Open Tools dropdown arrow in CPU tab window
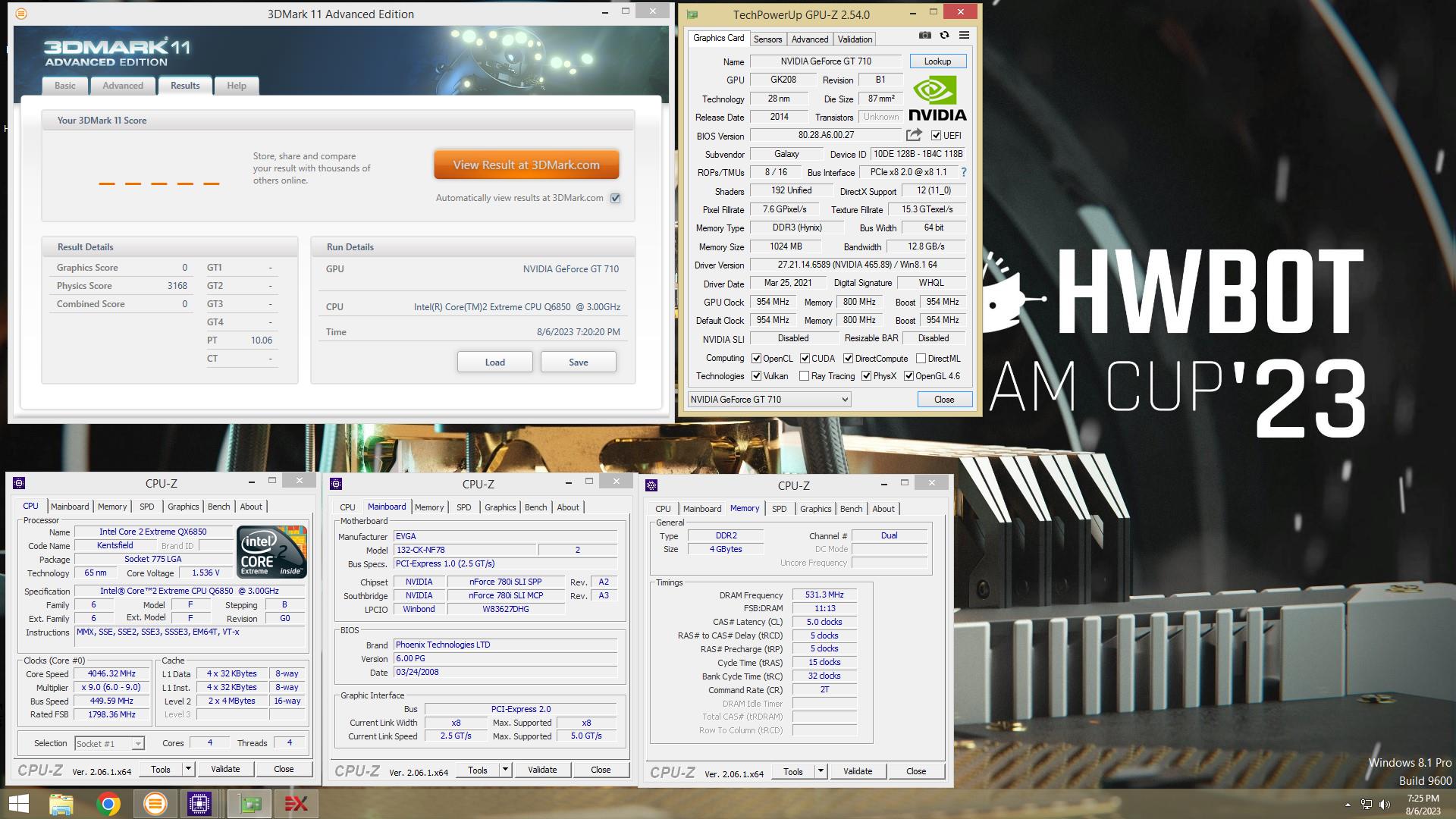The height and width of the screenshot is (819, 1456). [x=188, y=769]
